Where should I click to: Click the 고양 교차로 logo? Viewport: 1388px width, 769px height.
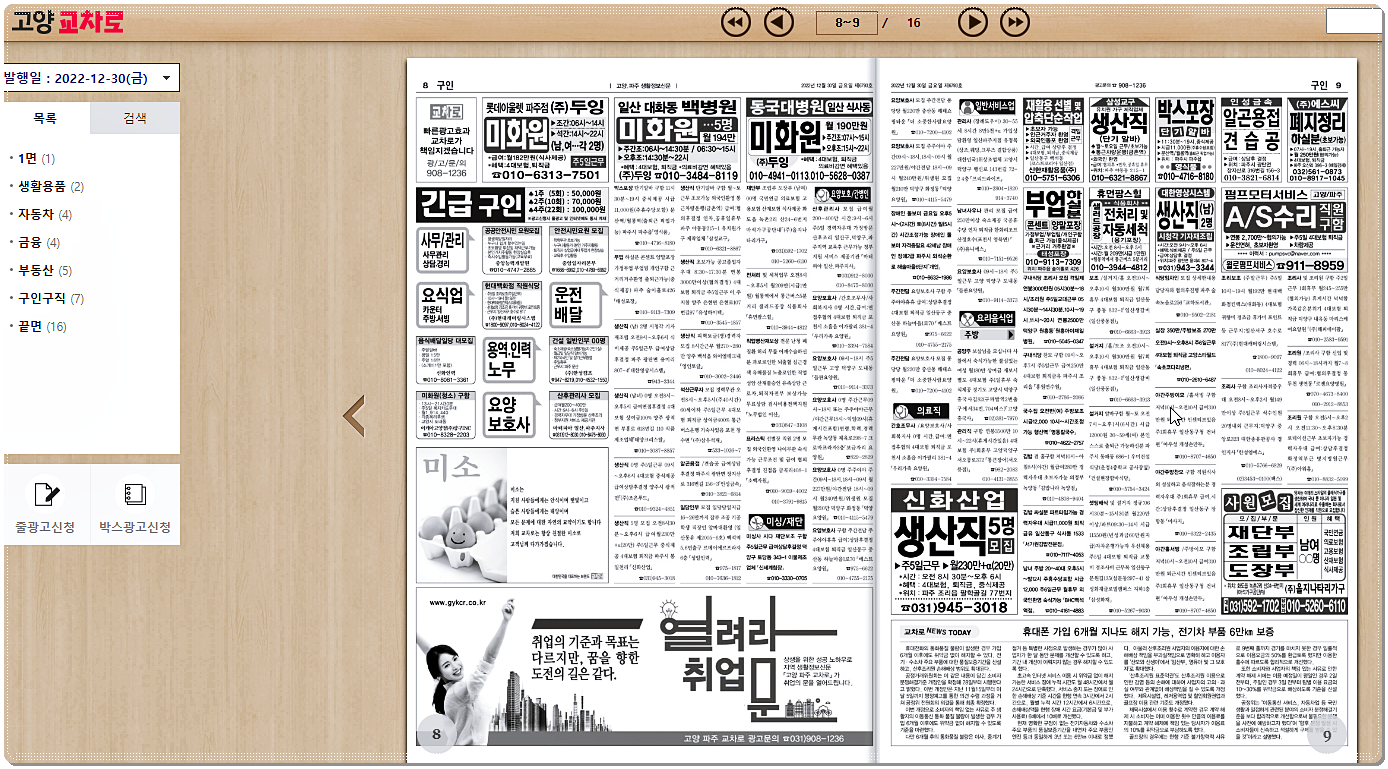click(x=67, y=21)
